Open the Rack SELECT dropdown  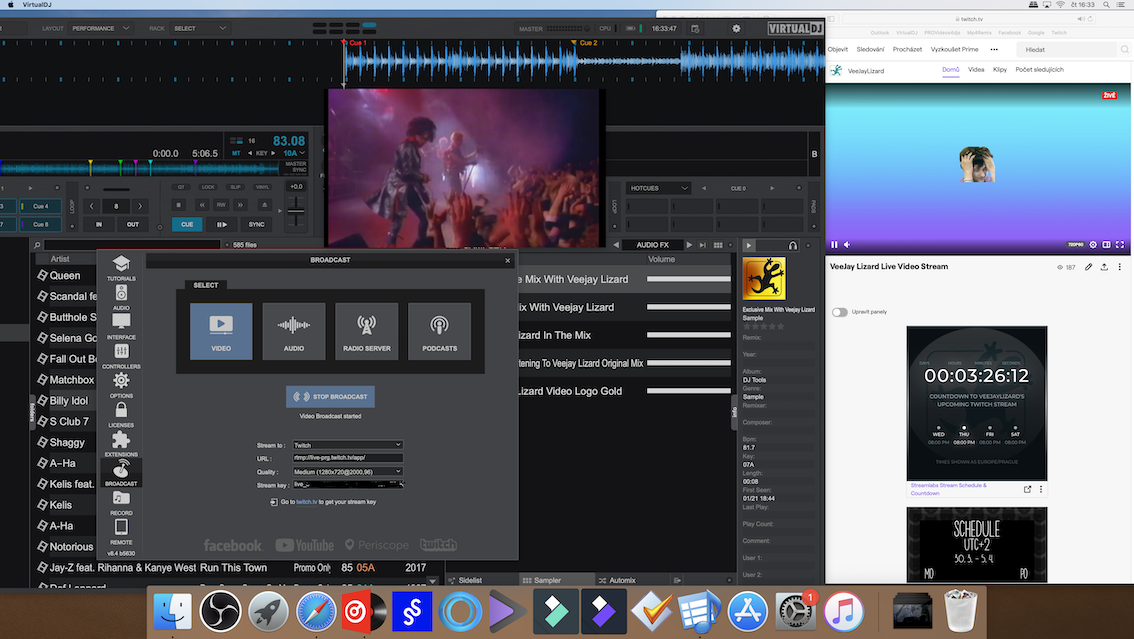tap(199, 29)
